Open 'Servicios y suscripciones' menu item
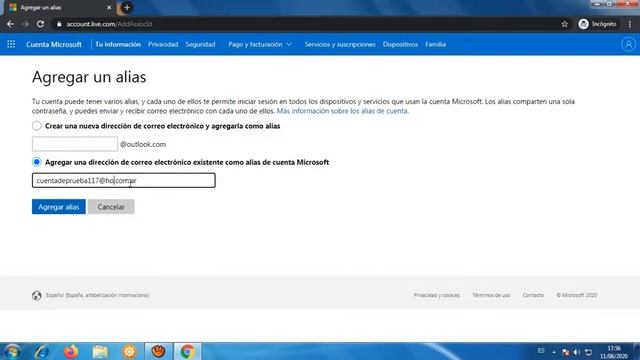Viewport: 640px width, 360px height. [340, 44]
